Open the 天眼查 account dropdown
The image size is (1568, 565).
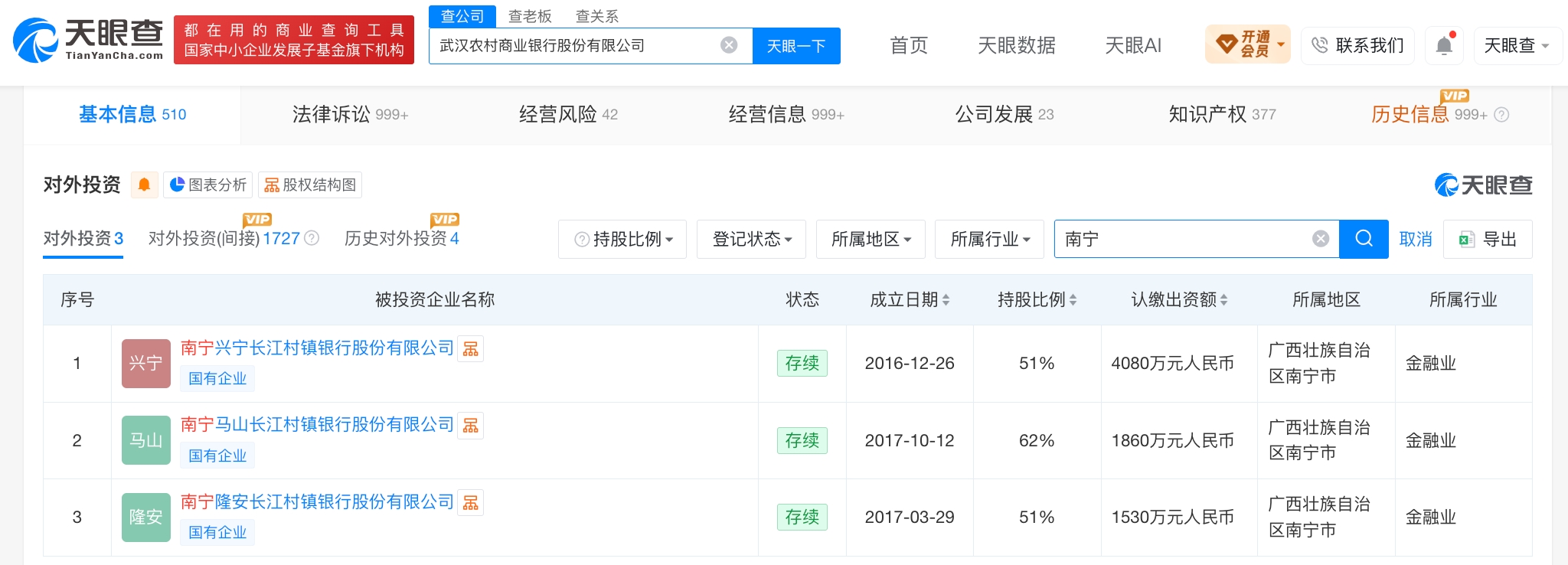[1517, 45]
